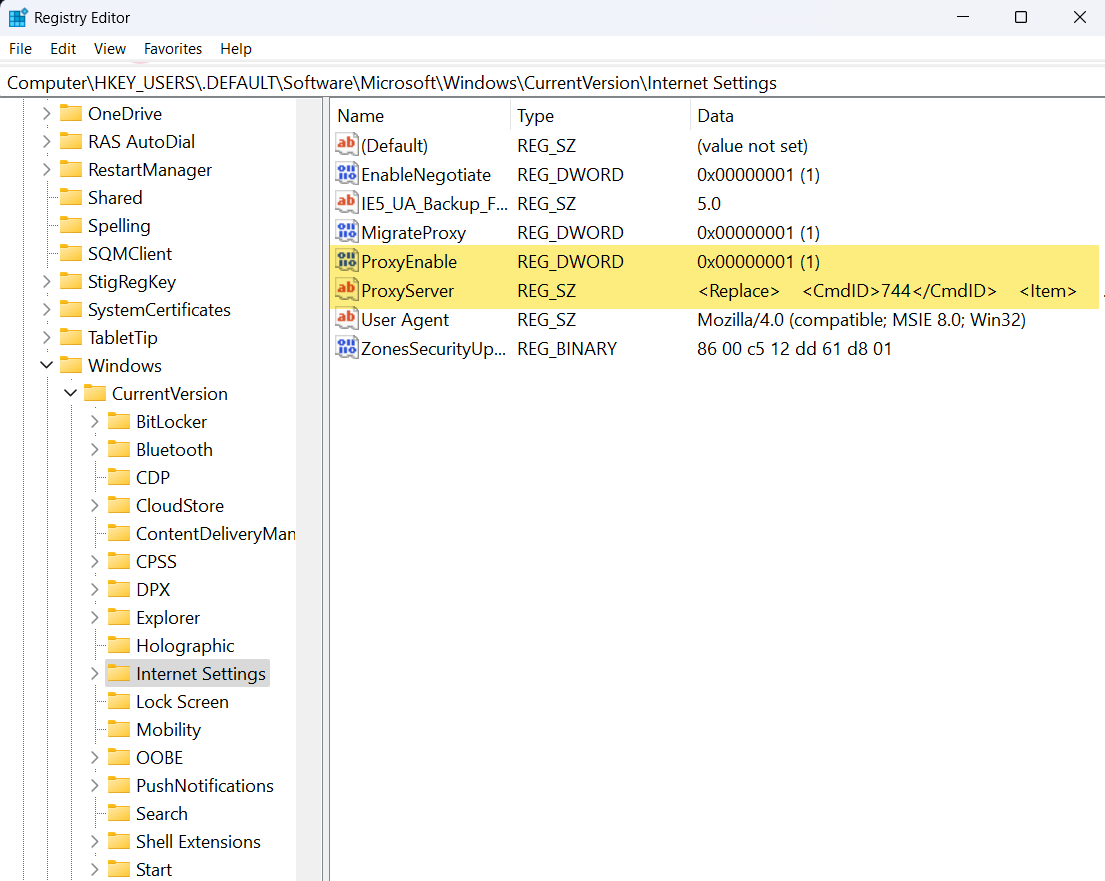Click the Registry Editor app icon in title bar

(x=18, y=18)
